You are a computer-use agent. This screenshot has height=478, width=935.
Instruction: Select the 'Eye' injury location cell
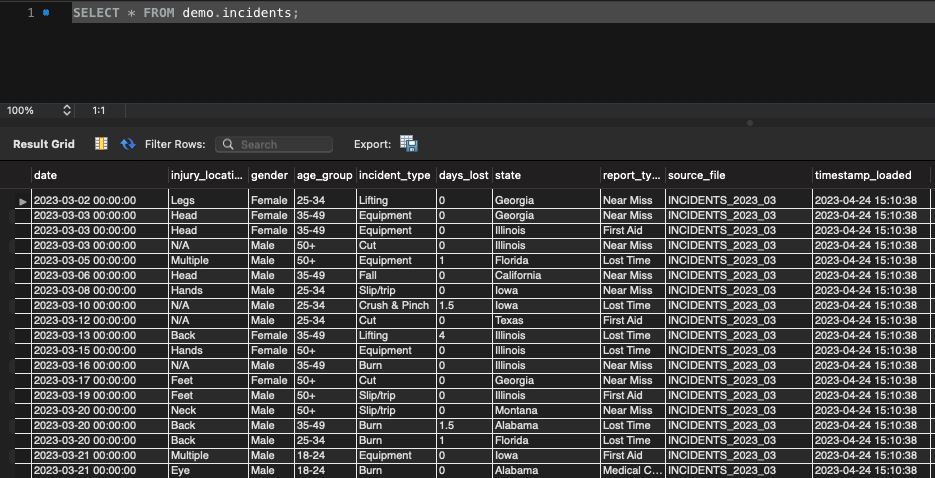(209, 470)
